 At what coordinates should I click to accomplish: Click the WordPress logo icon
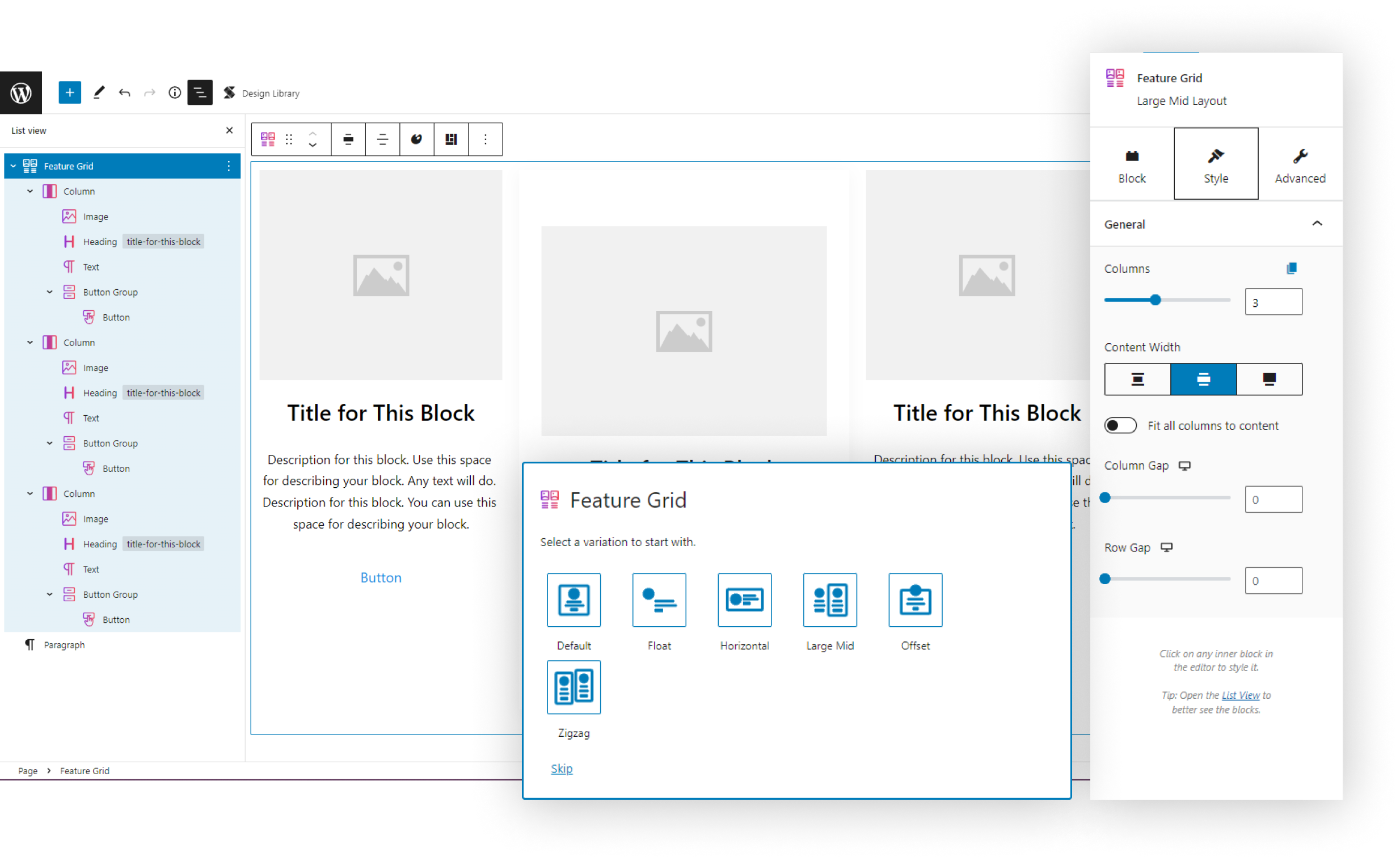(21, 93)
